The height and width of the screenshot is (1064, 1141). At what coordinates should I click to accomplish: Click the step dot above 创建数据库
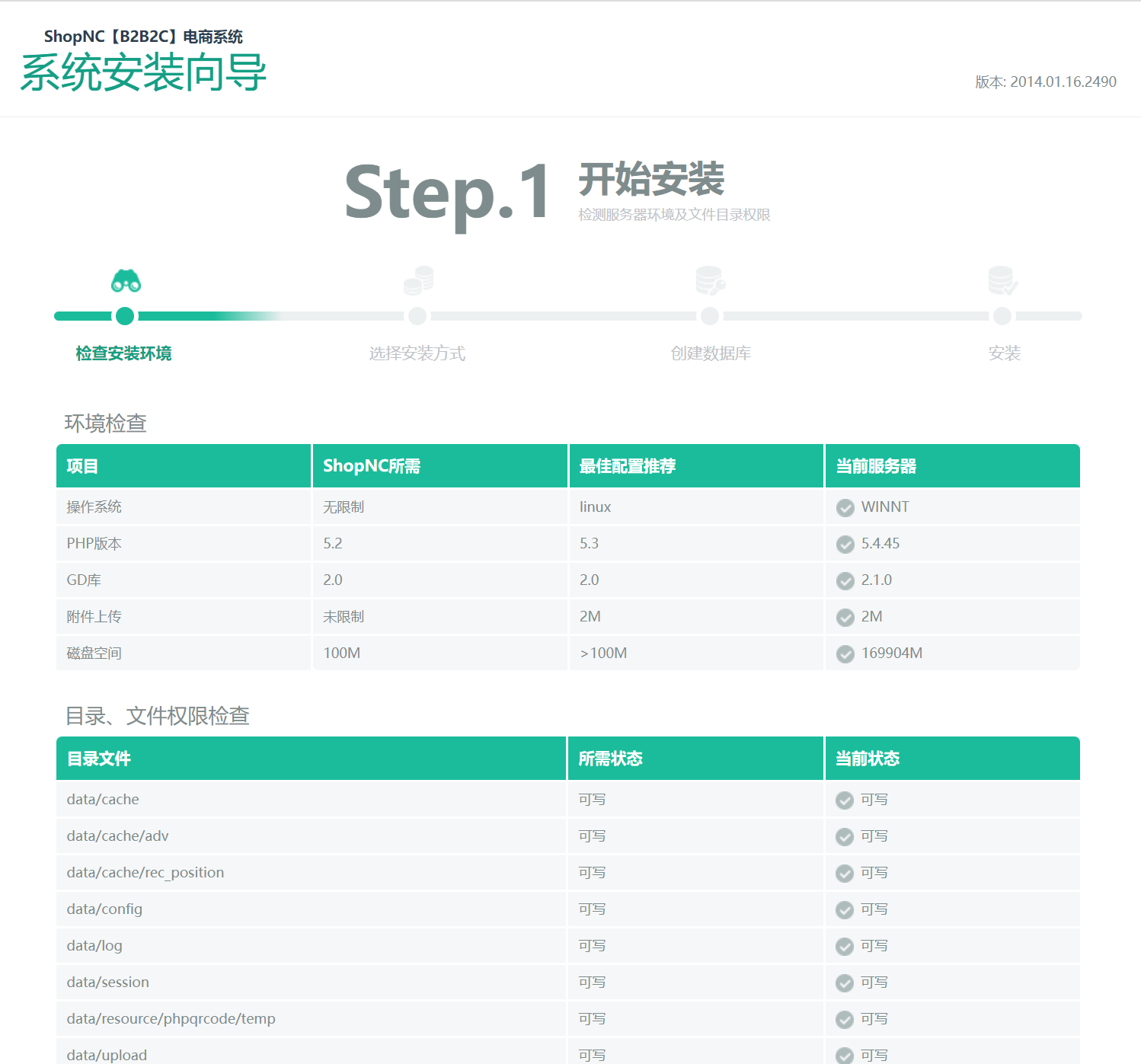[710, 316]
